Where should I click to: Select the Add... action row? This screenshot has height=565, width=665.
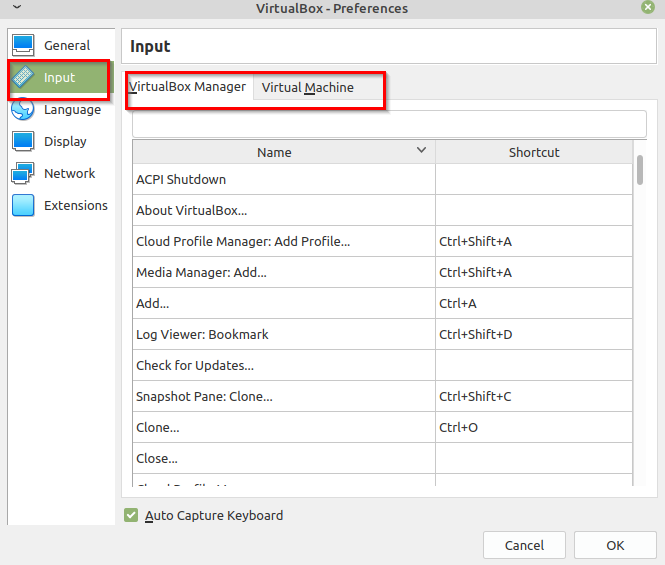click(382, 303)
